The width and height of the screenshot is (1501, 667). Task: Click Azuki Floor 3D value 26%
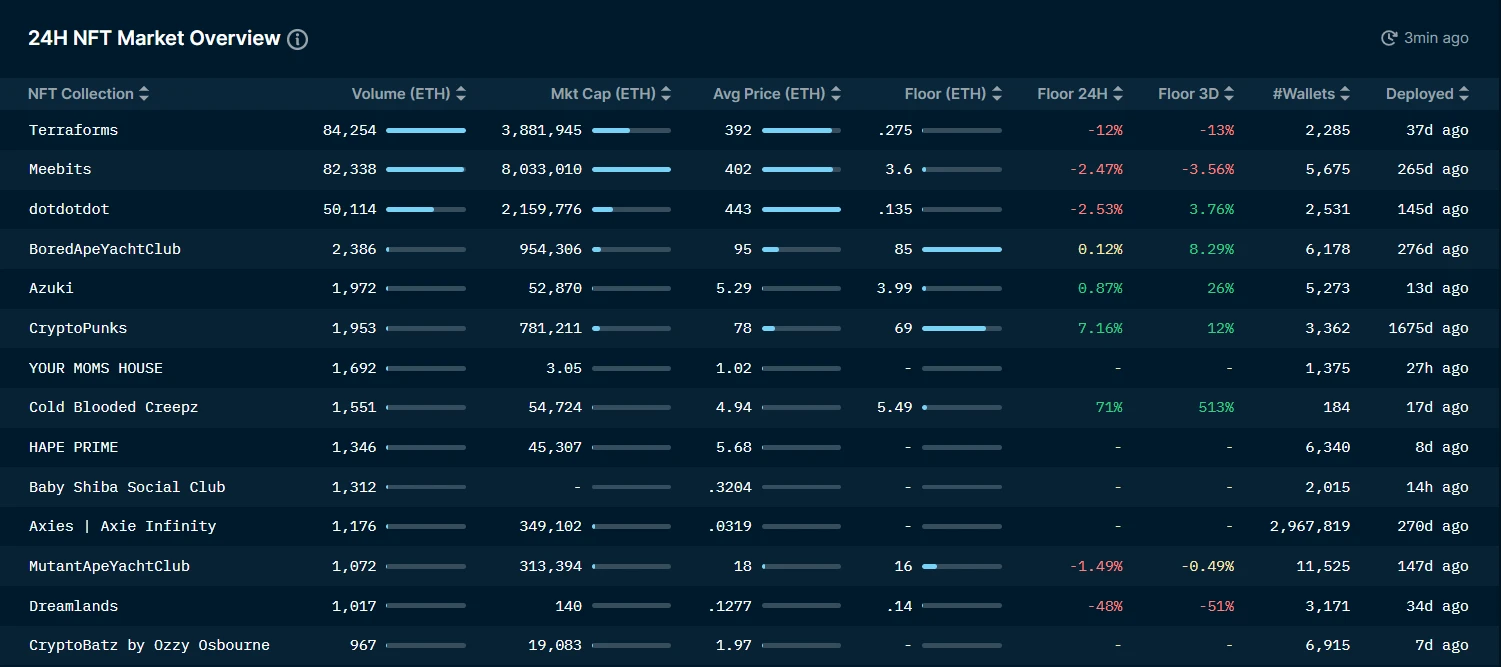[x=1220, y=288]
